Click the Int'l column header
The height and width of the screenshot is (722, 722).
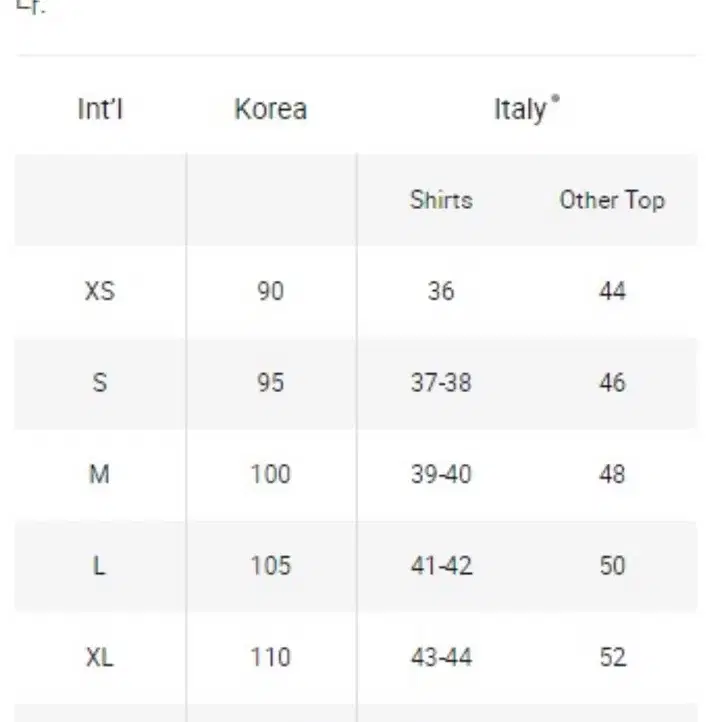point(100,109)
